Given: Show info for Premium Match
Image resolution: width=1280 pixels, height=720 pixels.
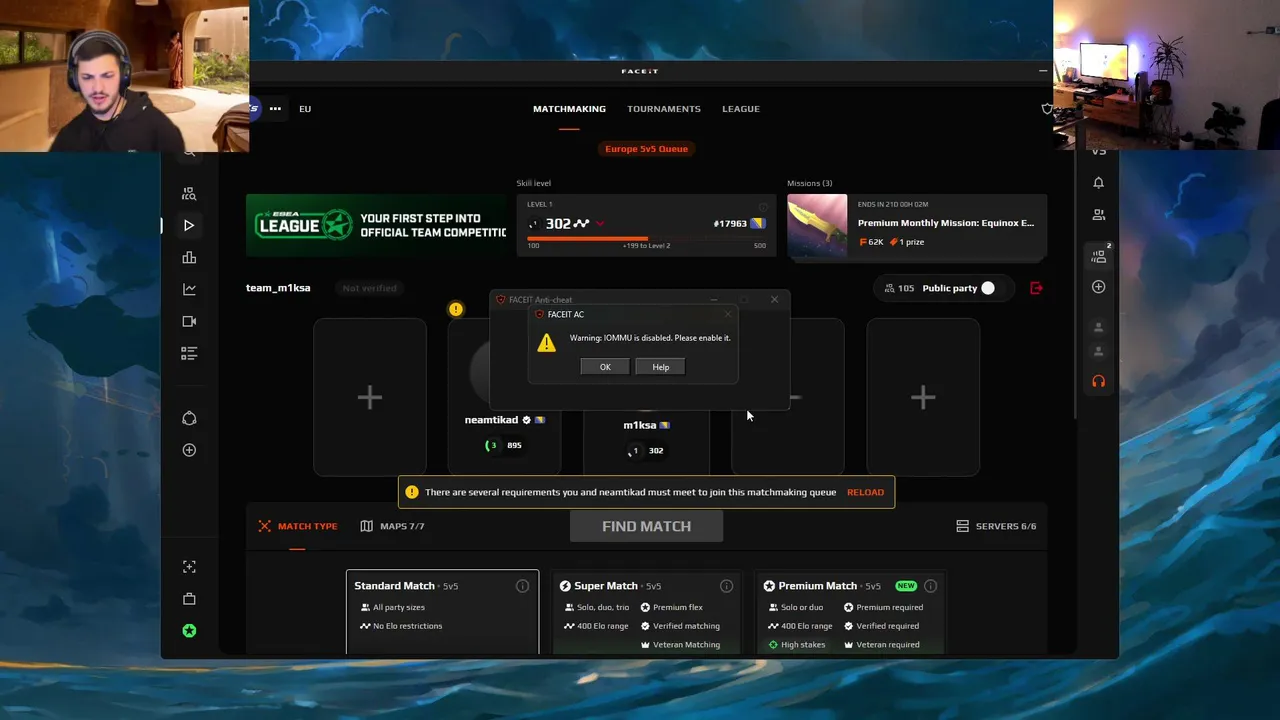Looking at the screenshot, I should tap(930, 586).
